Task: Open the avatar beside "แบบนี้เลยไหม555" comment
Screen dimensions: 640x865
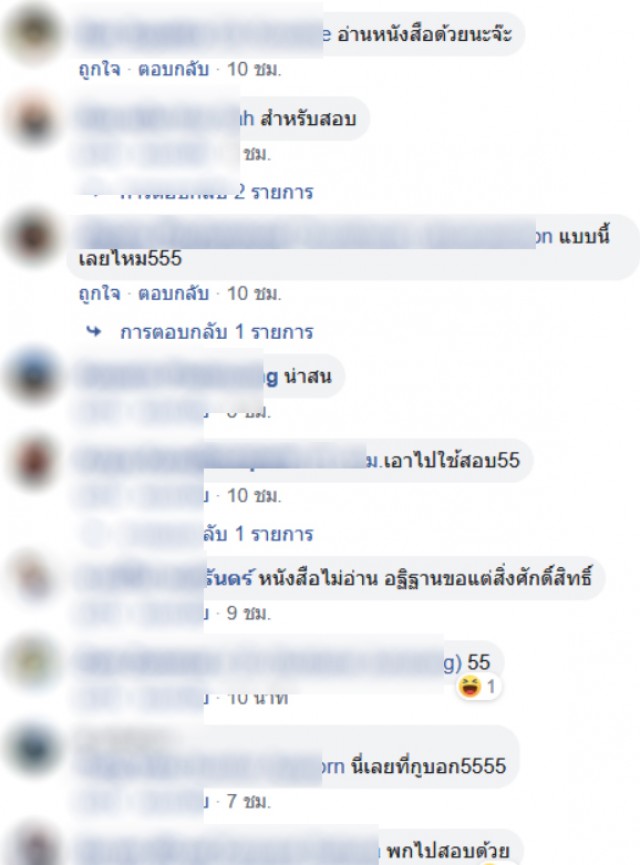Action: point(32,237)
